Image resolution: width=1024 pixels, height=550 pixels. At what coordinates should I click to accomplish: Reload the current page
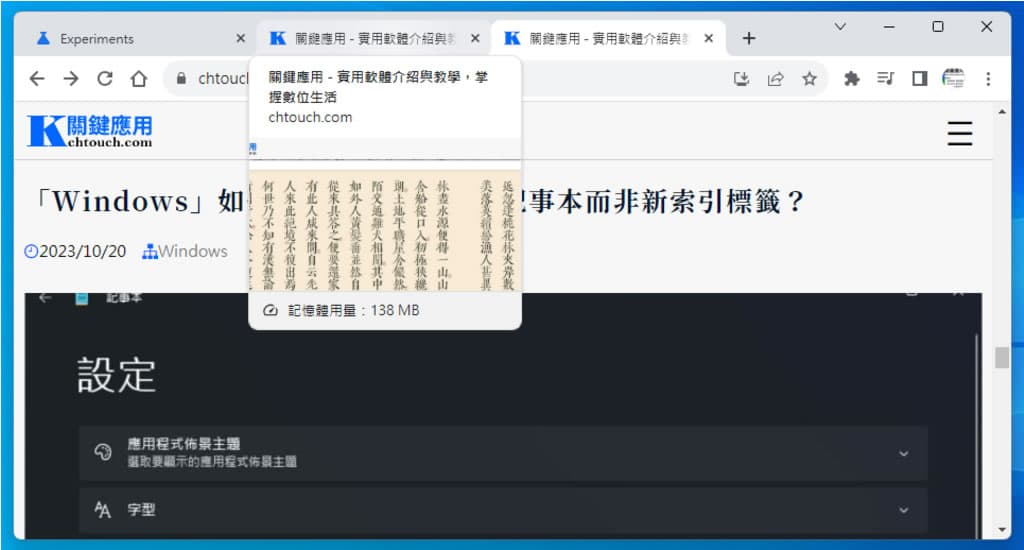[x=104, y=78]
